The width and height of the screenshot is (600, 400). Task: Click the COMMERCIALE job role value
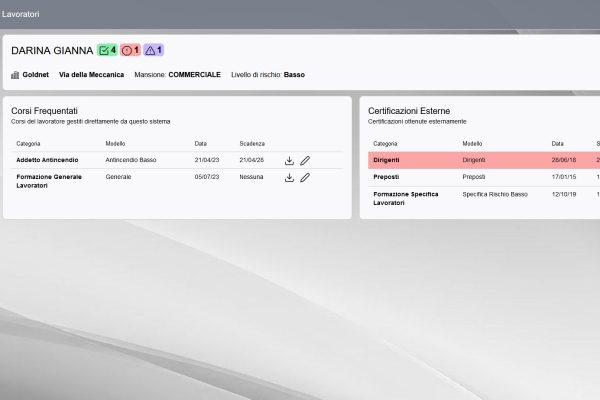pyautogui.click(x=194, y=75)
